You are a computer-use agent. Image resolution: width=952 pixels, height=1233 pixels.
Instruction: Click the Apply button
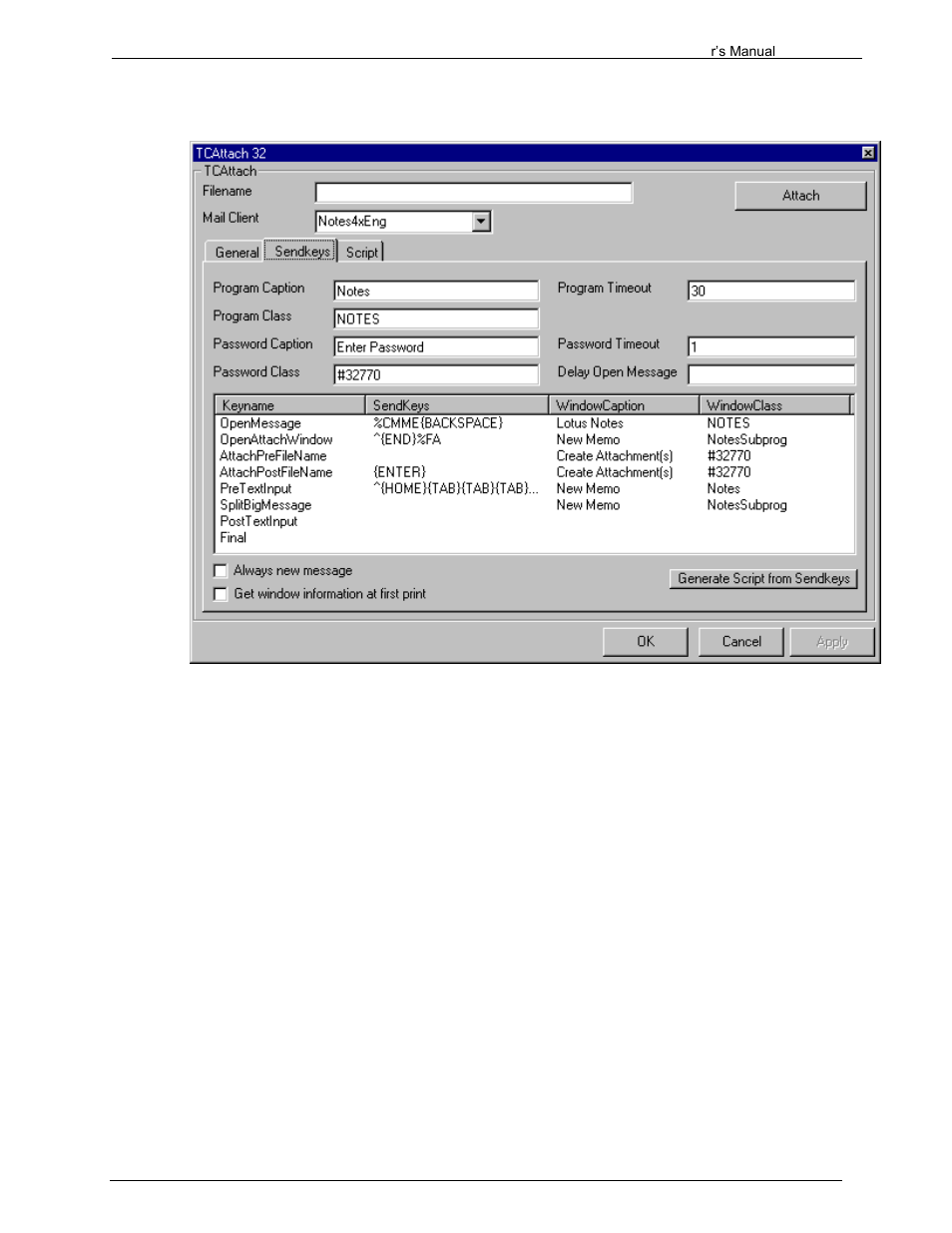click(x=832, y=642)
